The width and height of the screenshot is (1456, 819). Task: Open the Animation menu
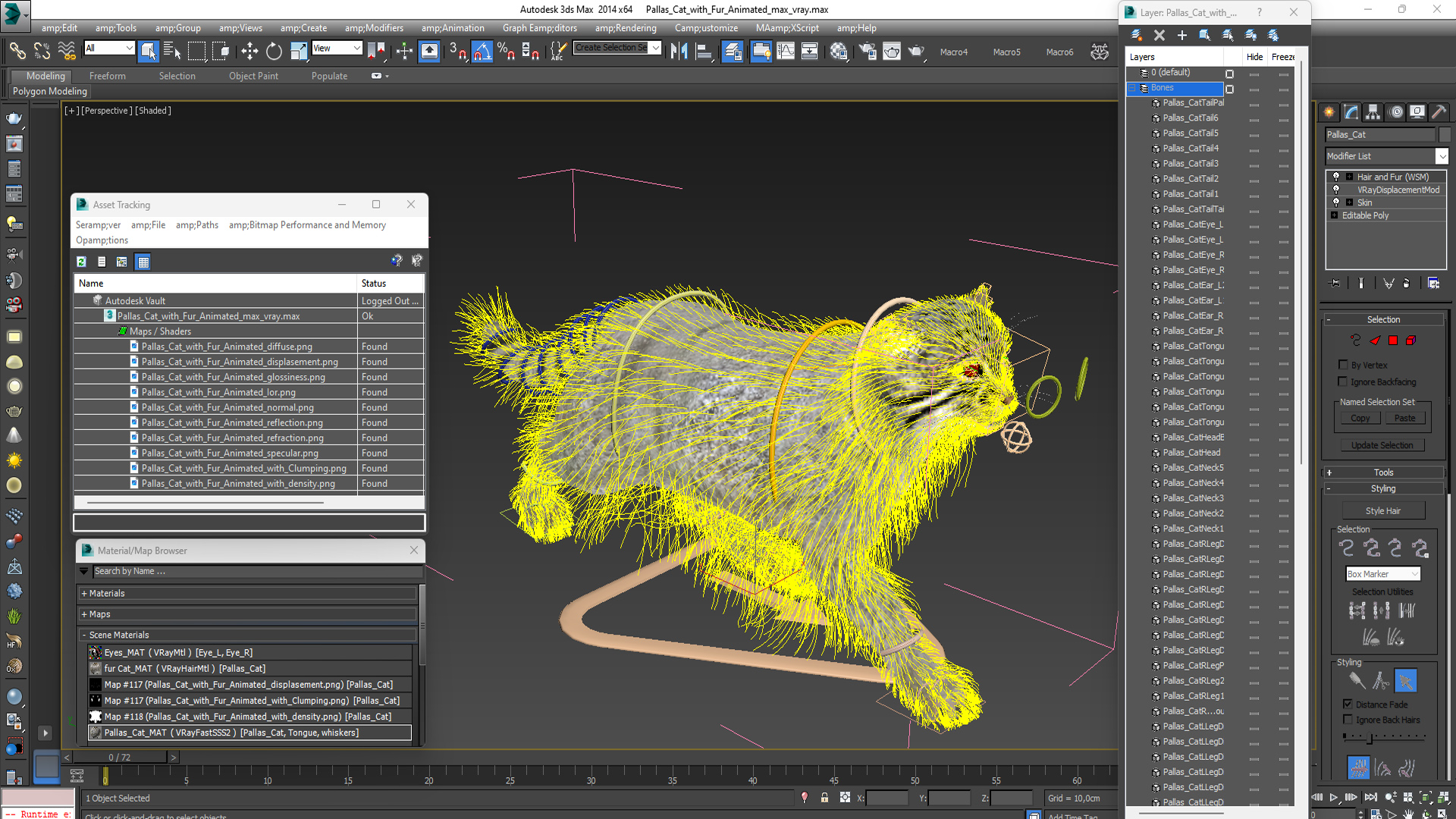453,28
